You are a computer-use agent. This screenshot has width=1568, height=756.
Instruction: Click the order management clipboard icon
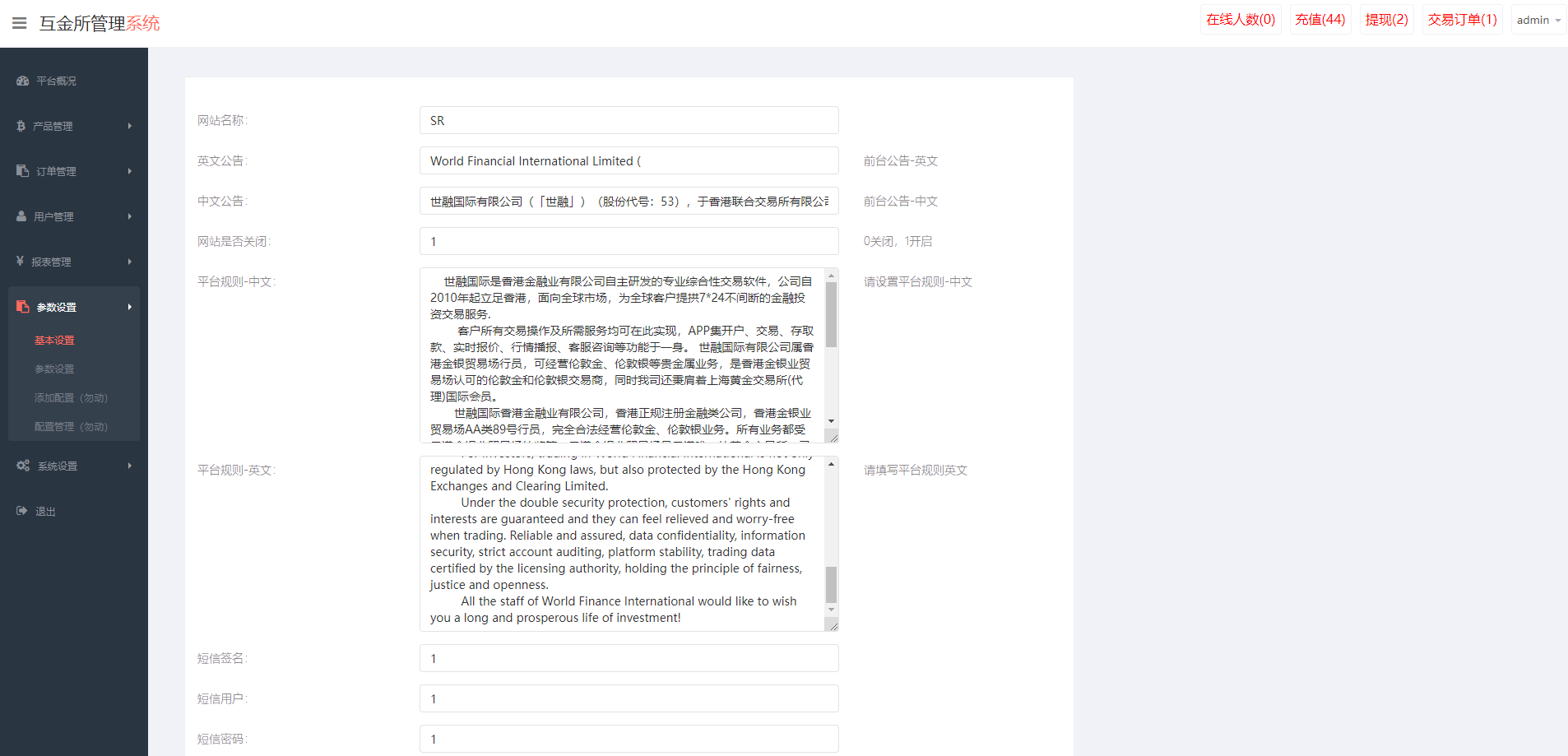pos(22,171)
